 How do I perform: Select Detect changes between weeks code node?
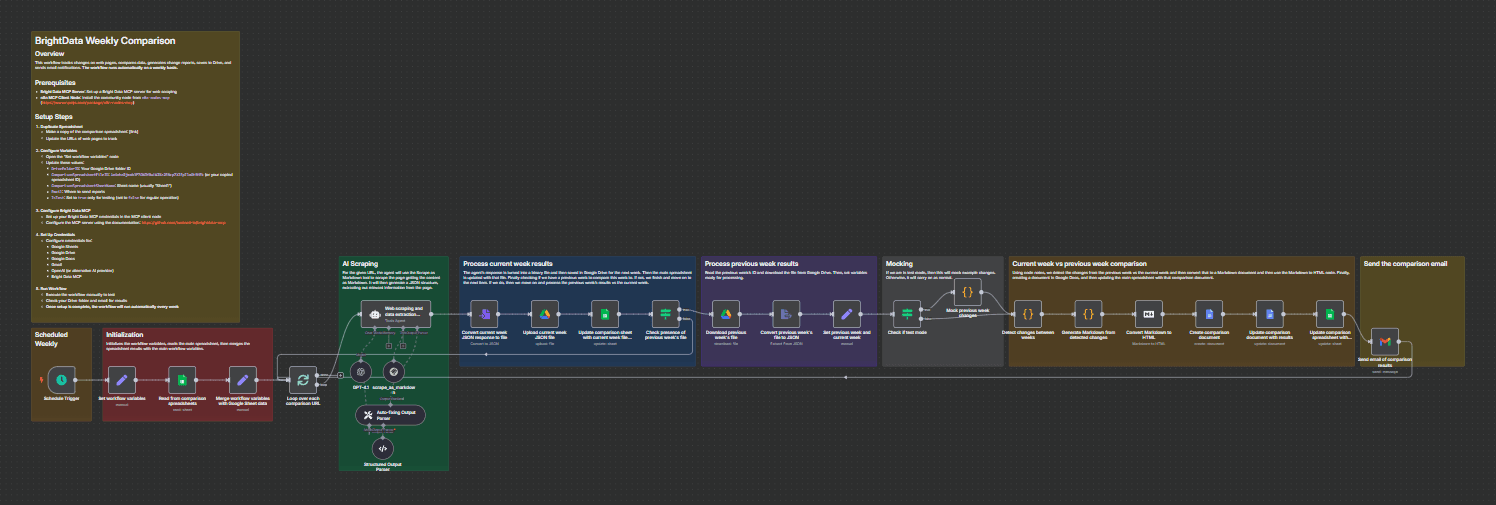tap(1027, 313)
